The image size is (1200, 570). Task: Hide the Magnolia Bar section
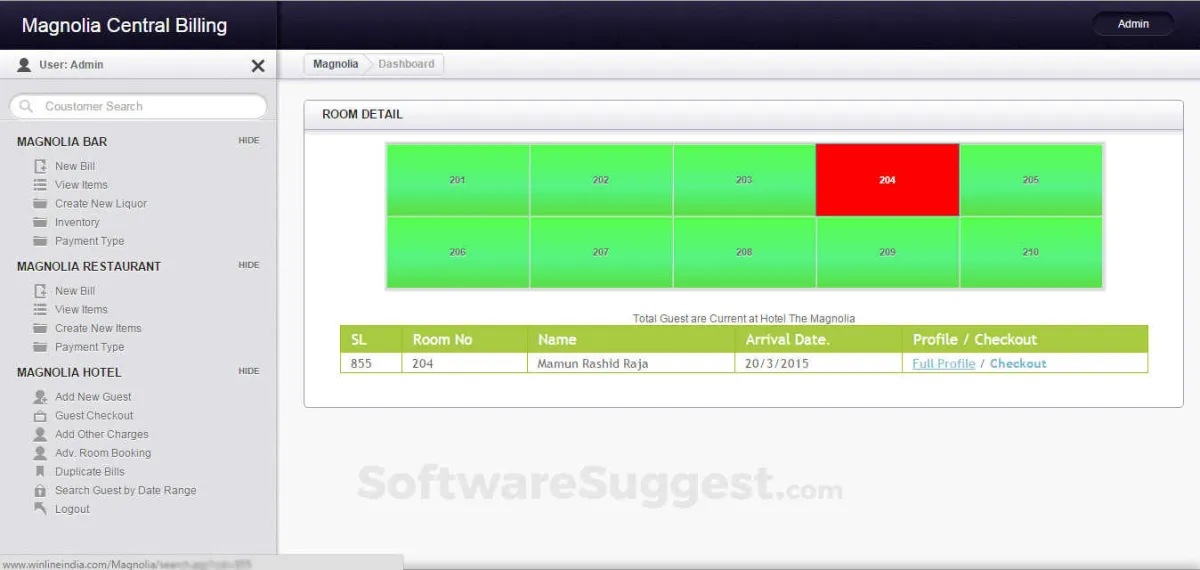[x=249, y=141]
